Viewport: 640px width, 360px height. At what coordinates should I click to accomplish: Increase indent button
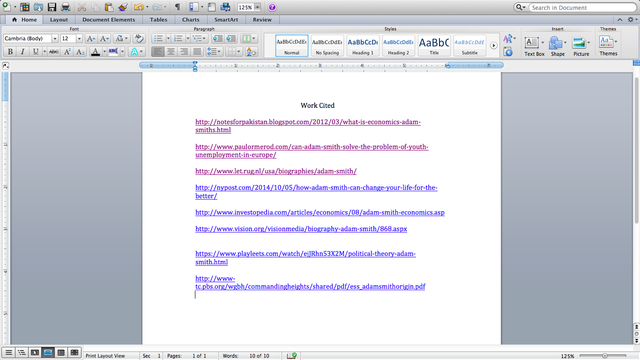(231, 38)
